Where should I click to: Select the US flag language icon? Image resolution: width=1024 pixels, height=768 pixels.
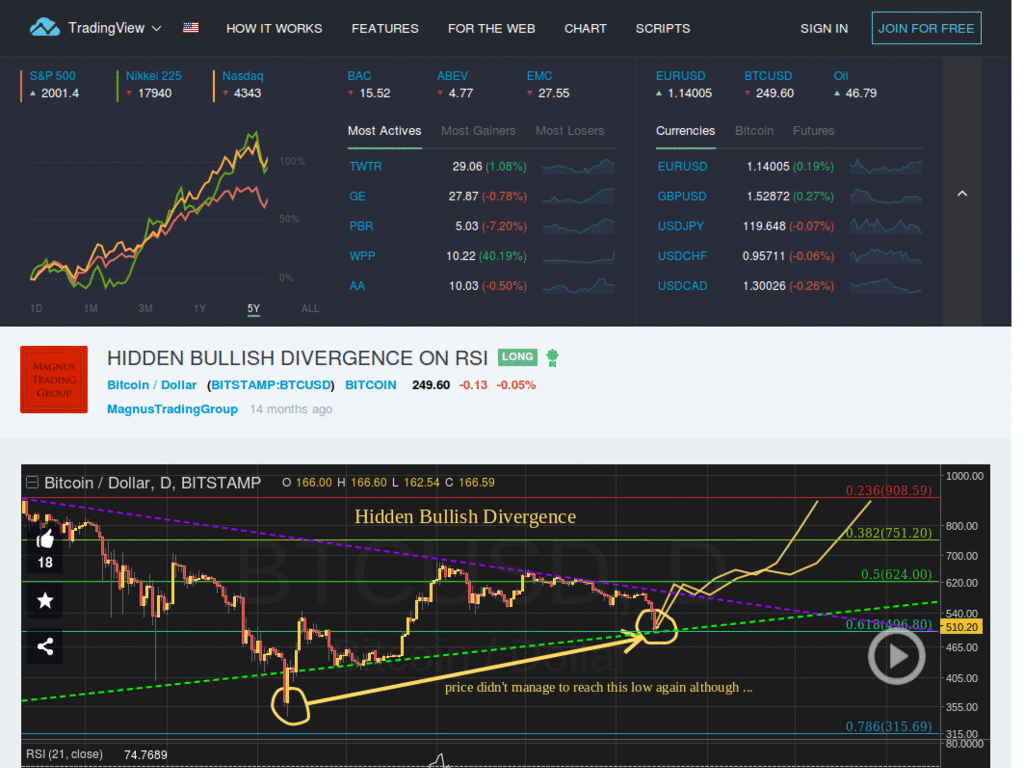pos(191,28)
